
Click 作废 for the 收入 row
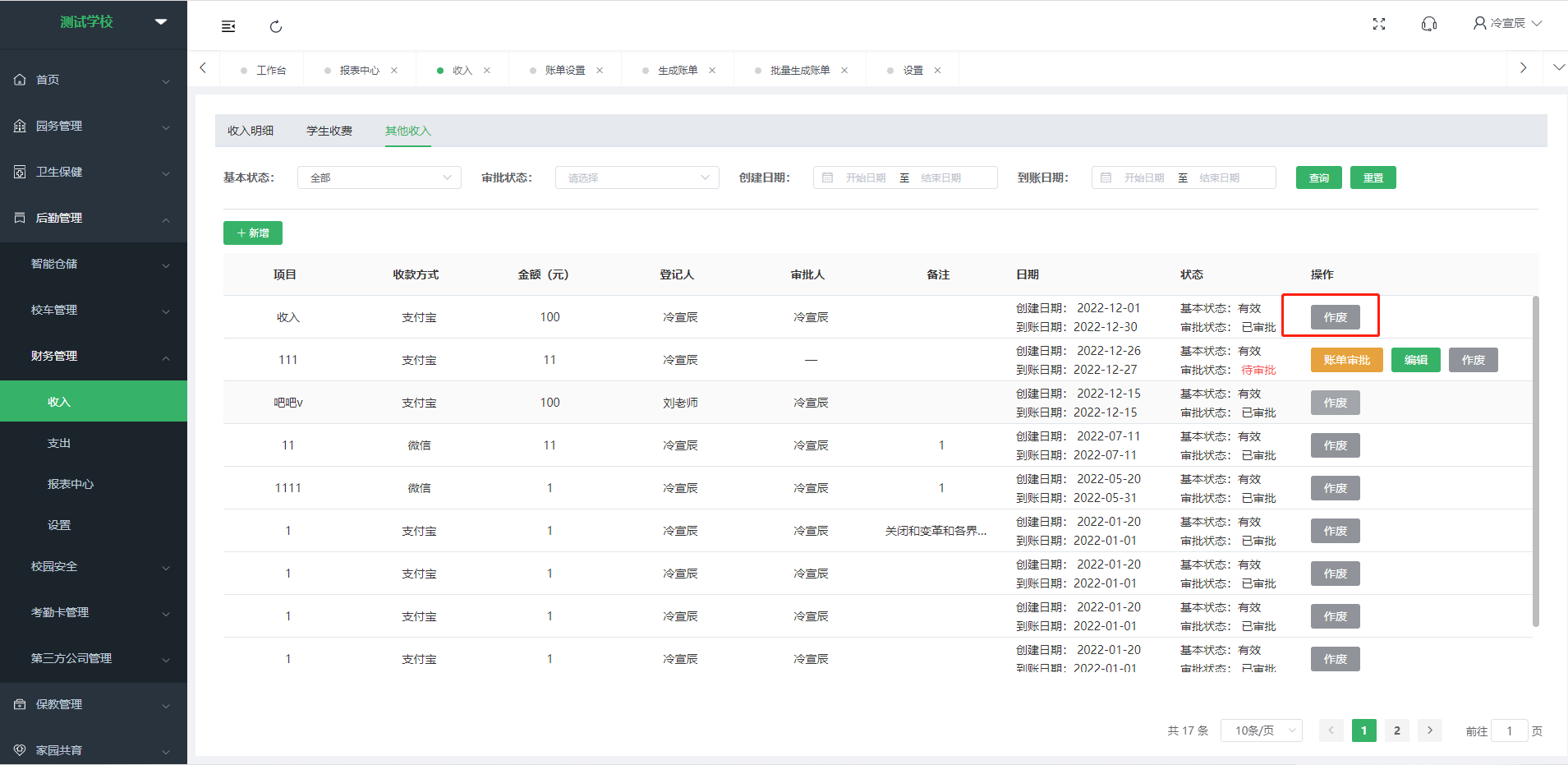click(x=1336, y=317)
